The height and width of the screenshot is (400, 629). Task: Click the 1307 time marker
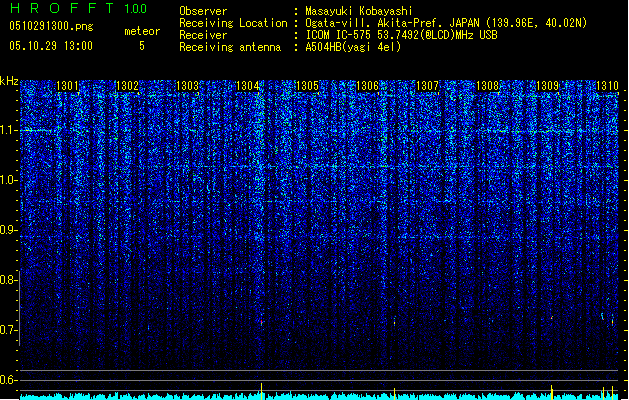click(428, 86)
